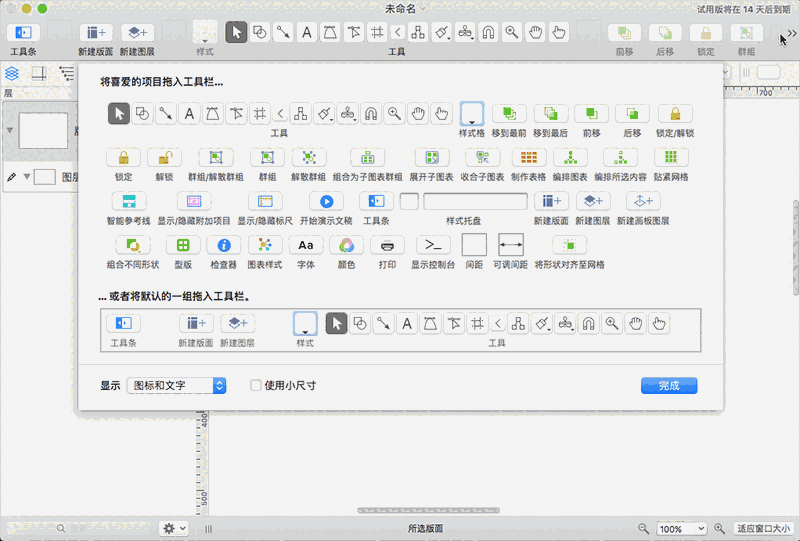
Task: Open the 100% zoom level dropdown
Action: pos(682,529)
